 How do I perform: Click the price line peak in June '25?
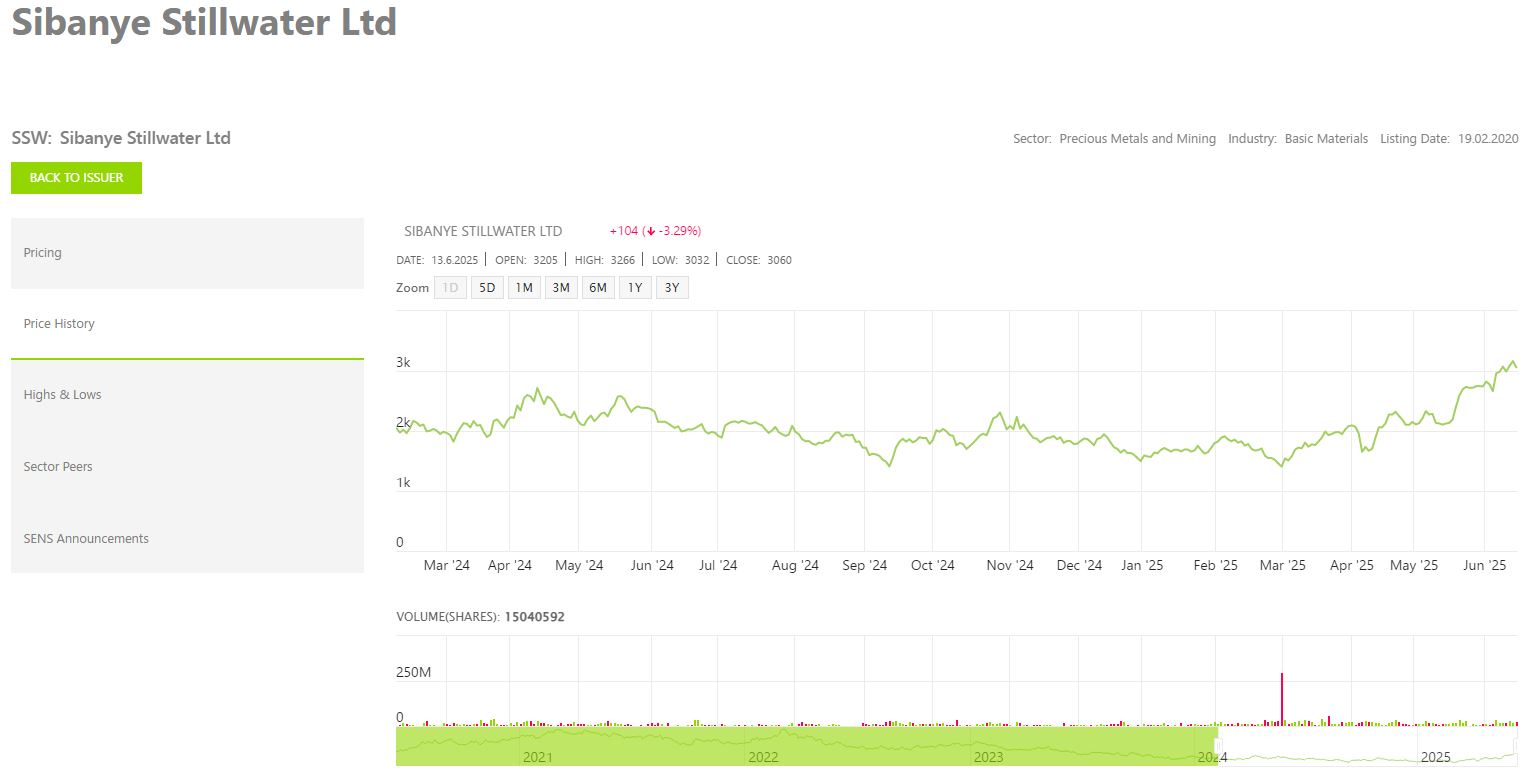(x=1513, y=361)
